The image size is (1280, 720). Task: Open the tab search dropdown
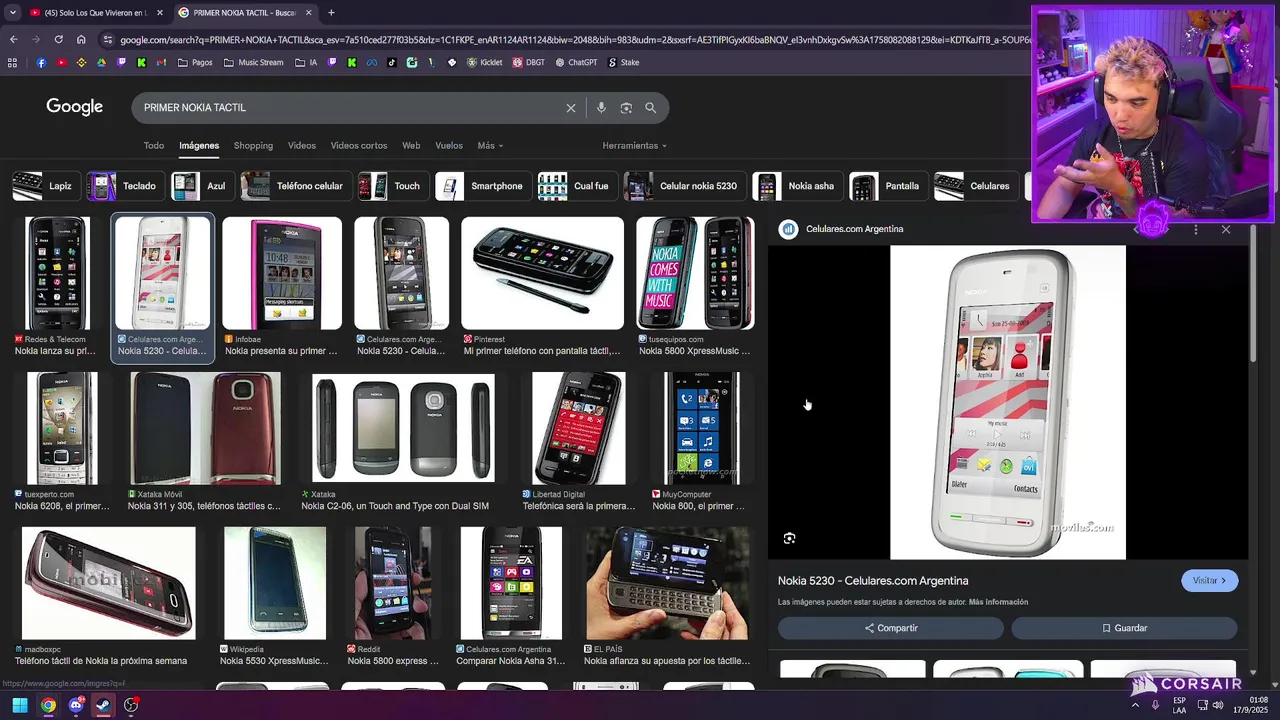(12, 13)
